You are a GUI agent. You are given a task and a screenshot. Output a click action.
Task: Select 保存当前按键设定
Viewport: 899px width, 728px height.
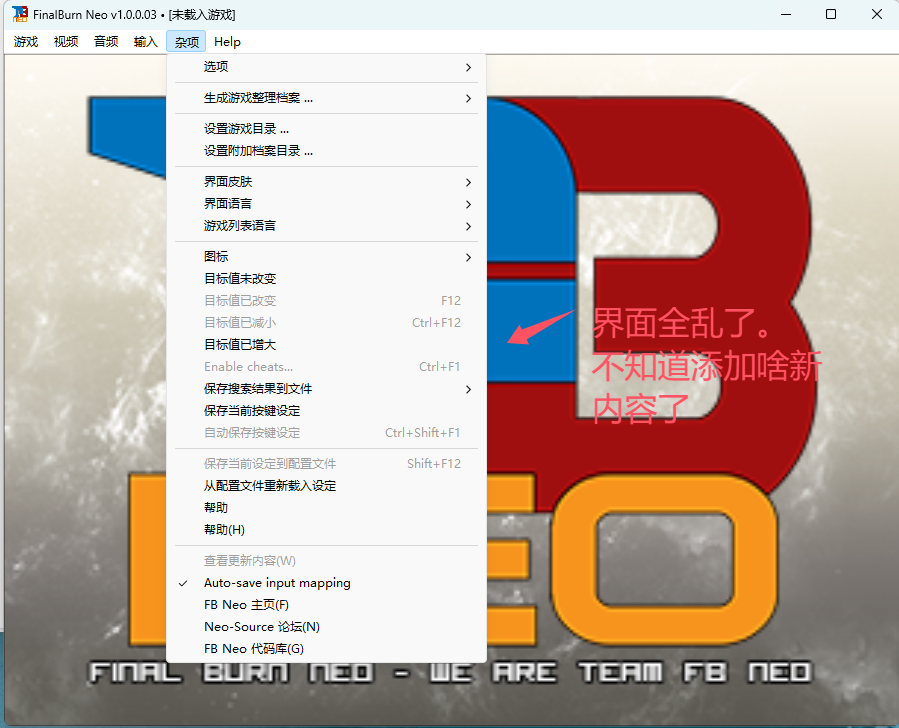[326, 411]
